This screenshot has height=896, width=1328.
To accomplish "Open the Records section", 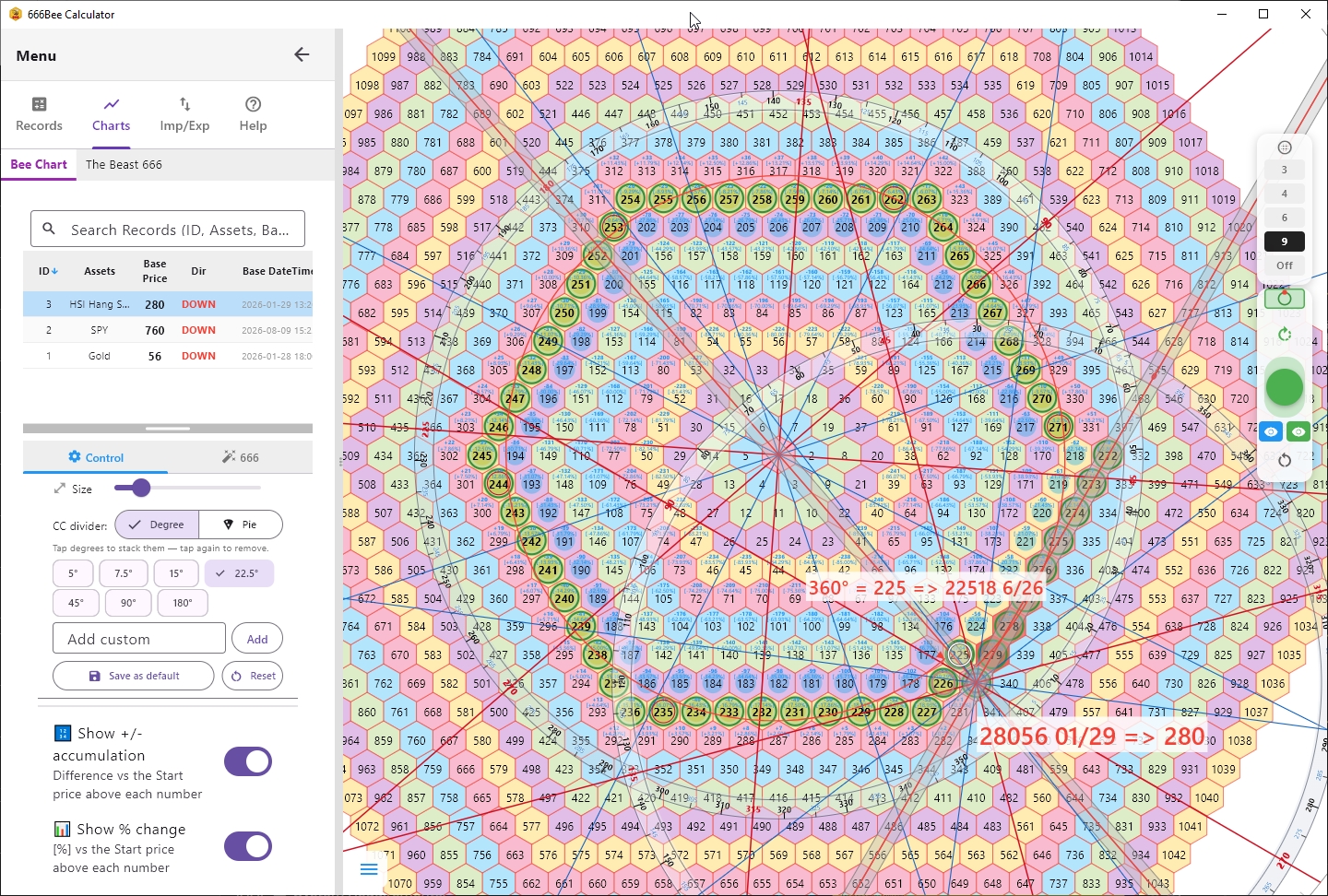I will click(x=39, y=114).
